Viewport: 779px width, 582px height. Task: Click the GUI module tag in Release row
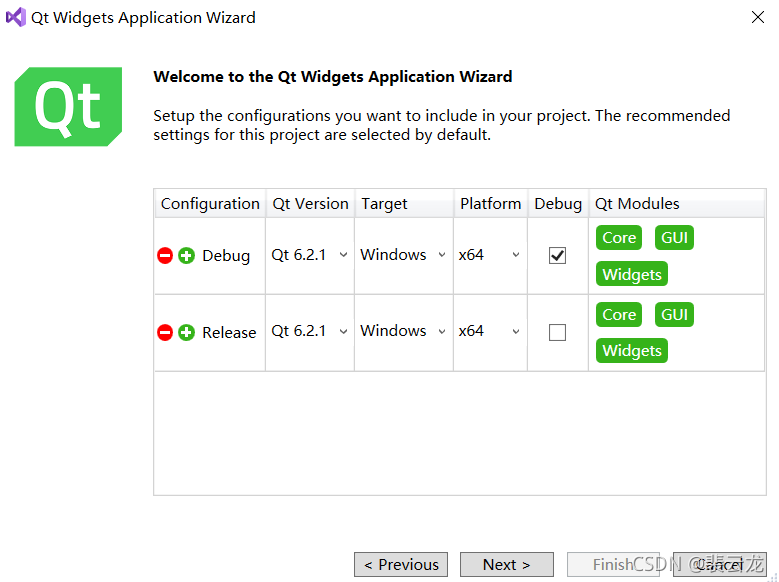(x=674, y=315)
